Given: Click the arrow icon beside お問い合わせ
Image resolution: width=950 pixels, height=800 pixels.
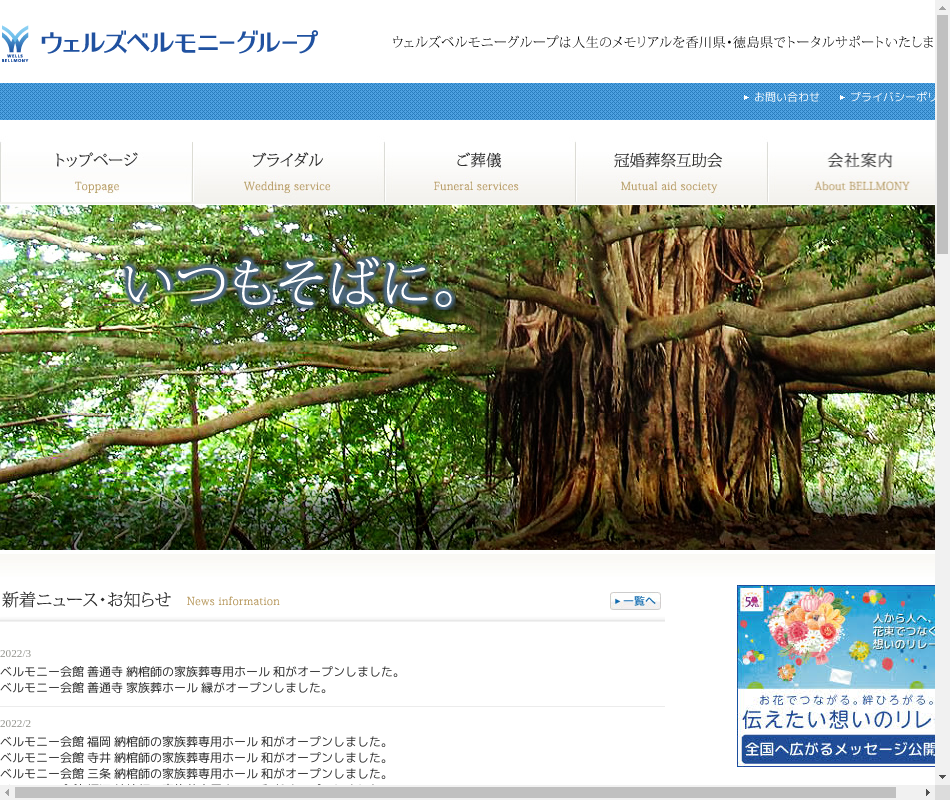Looking at the screenshot, I should point(746,98).
